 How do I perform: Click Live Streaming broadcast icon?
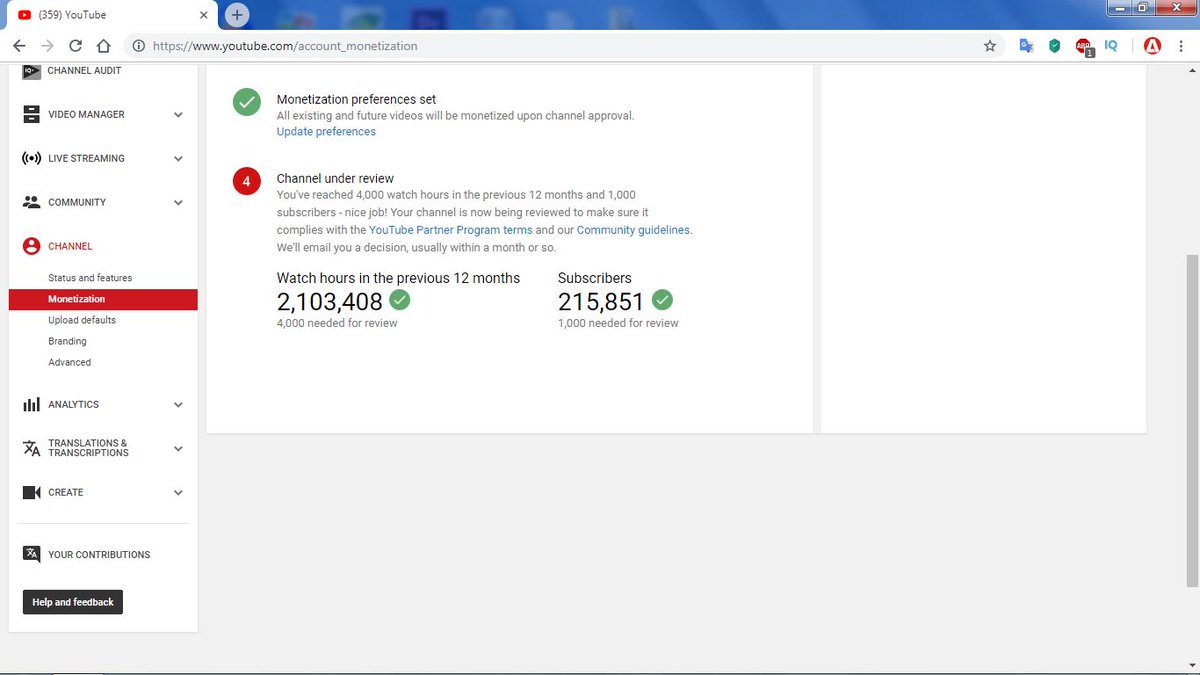[31, 158]
